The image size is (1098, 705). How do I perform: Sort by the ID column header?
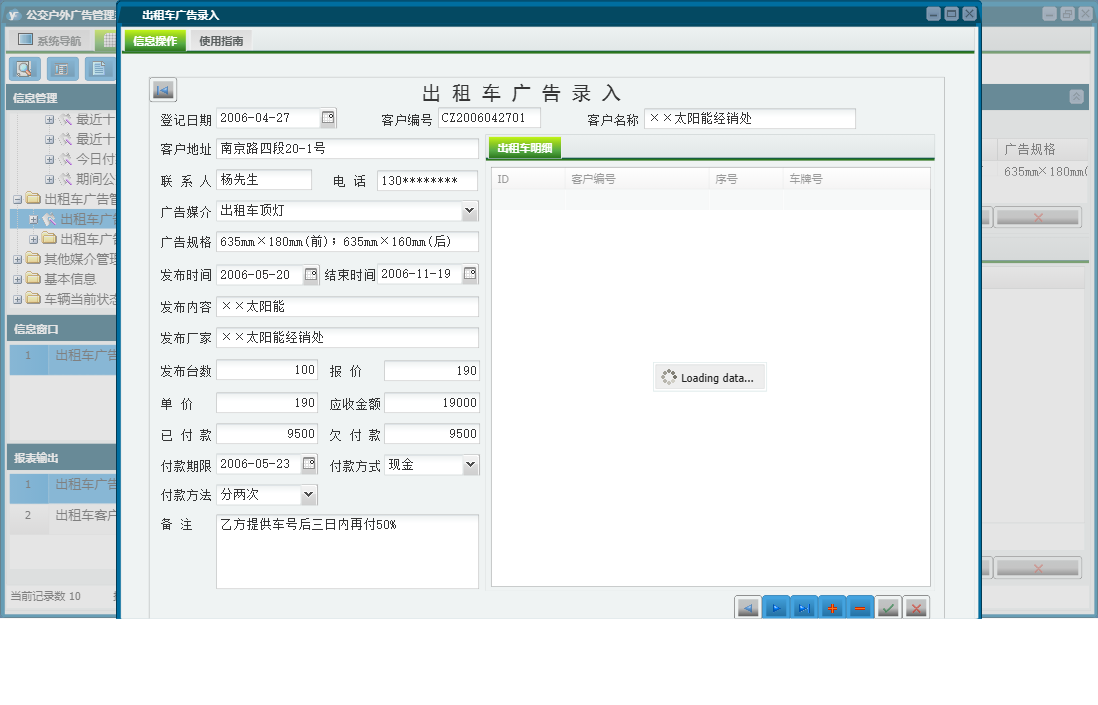[529, 179]
